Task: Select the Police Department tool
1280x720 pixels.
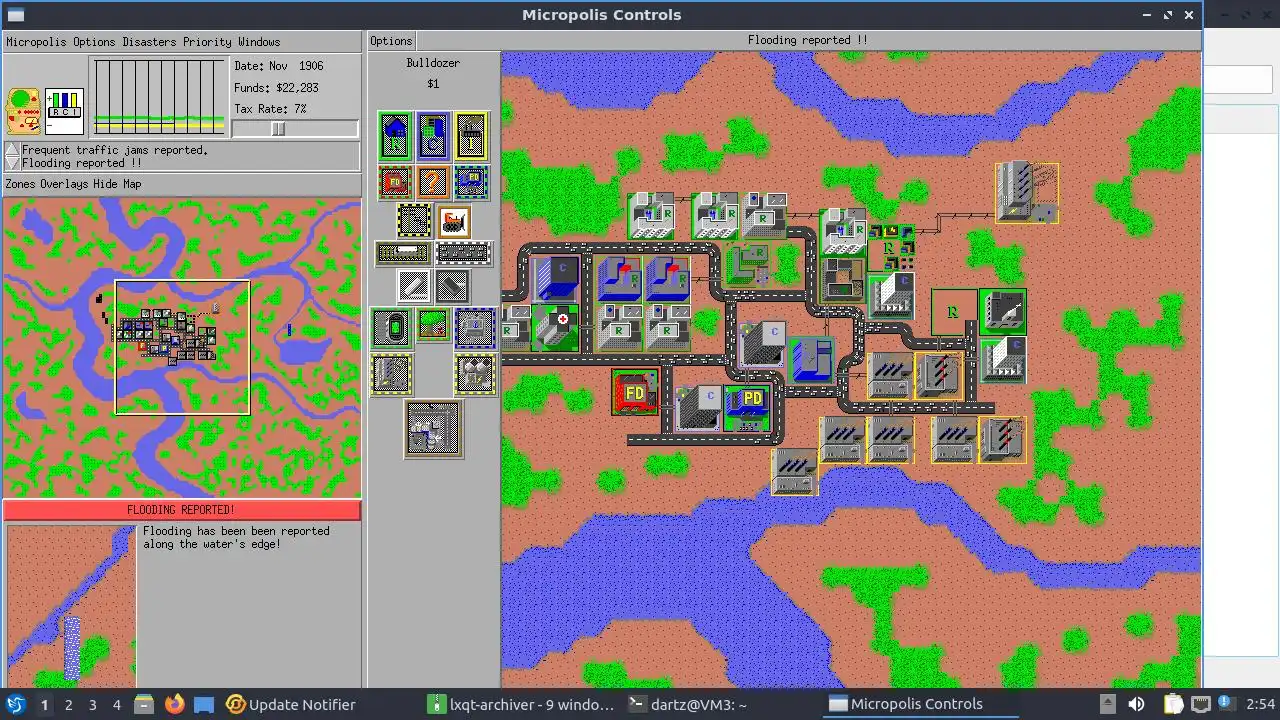Action: click(471, 182)
